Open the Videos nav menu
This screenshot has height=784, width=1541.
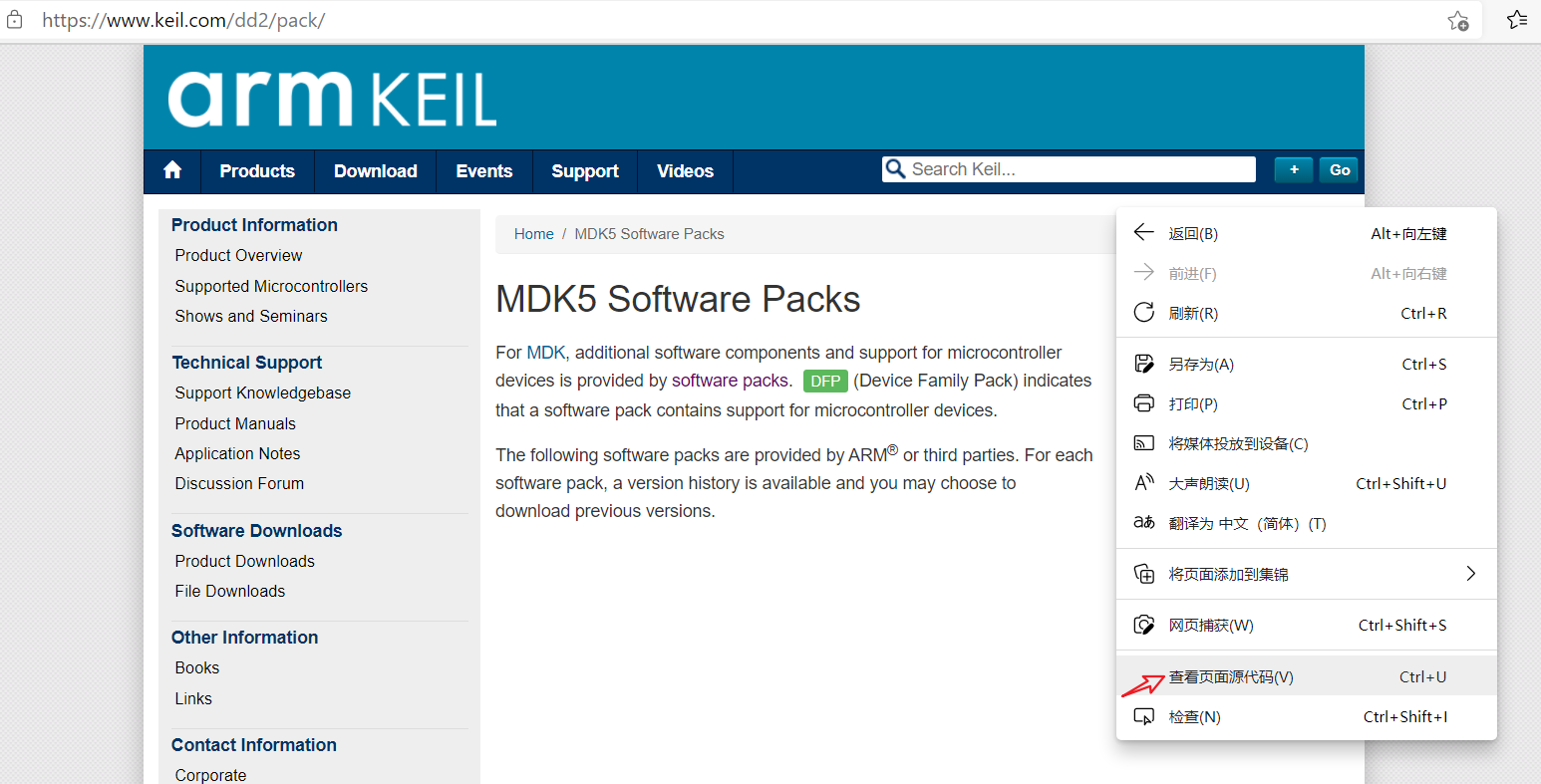point(686,171)
